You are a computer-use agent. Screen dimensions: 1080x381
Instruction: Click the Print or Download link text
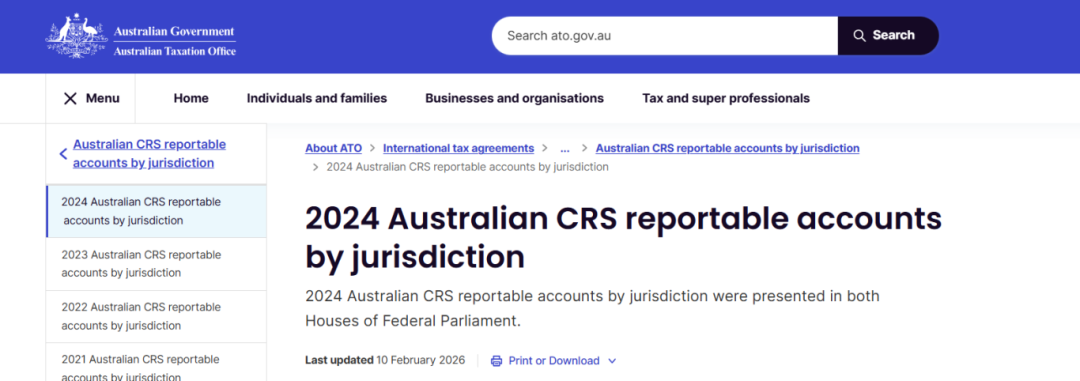pos(554,360)
